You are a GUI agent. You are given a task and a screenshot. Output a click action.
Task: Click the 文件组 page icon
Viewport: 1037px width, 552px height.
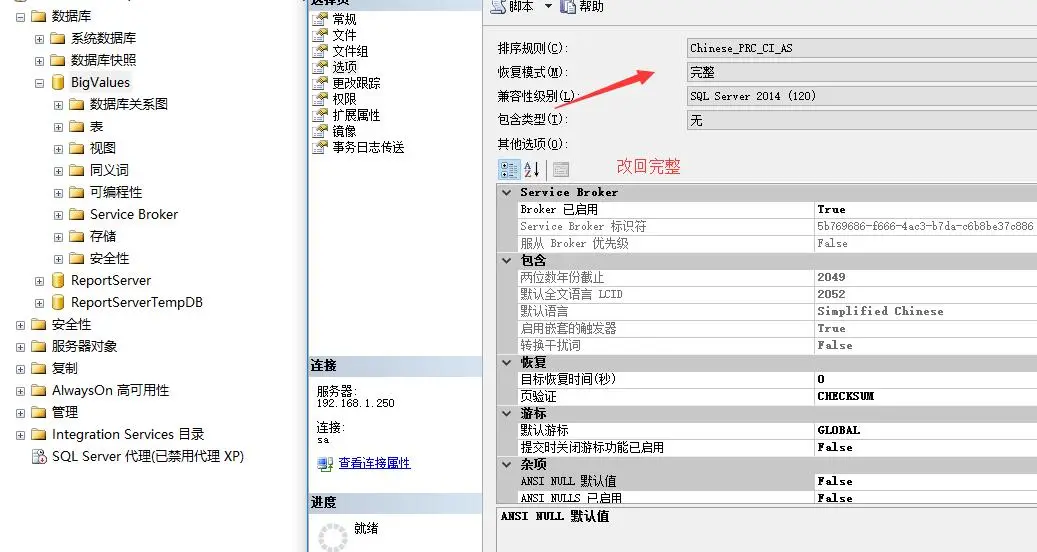[320, 51]
